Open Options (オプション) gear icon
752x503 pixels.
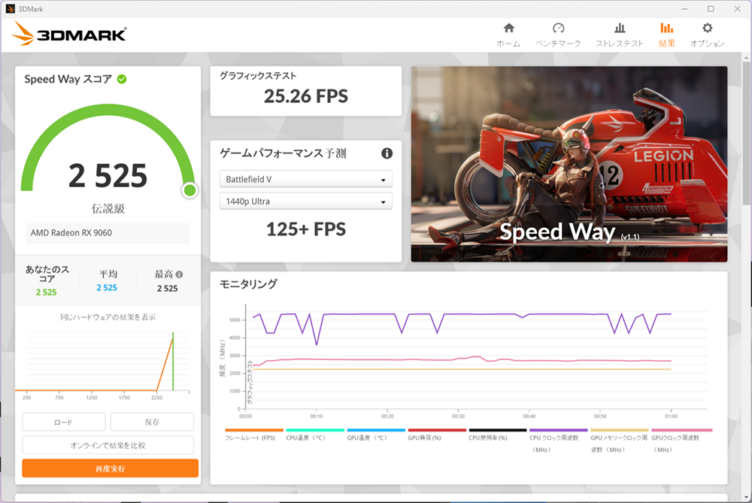pyautogui.click(x=707, y=34)
